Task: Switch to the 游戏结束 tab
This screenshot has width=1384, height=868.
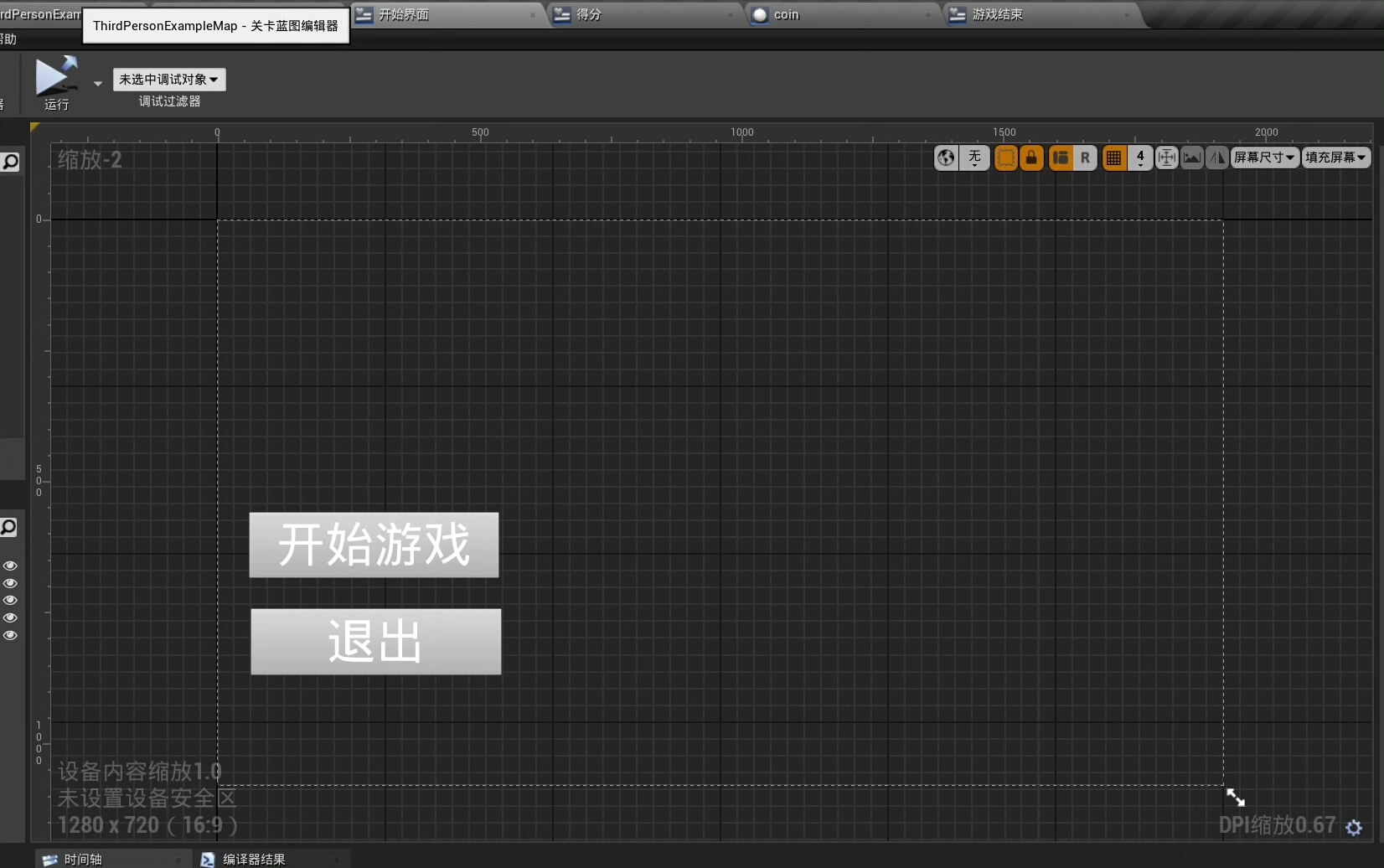Action: tap(997, 14)
